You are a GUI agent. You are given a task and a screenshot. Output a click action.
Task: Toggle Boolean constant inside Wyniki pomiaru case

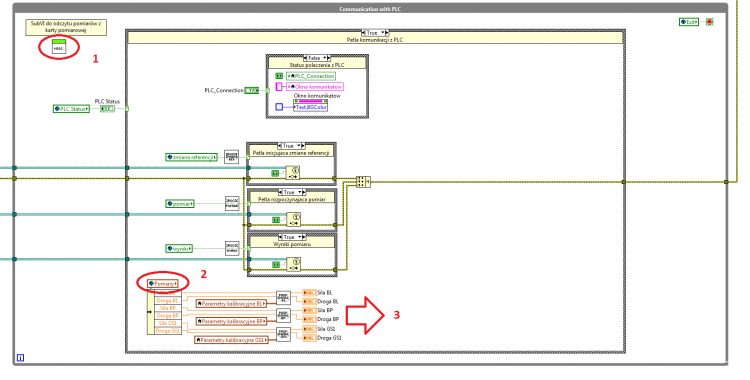pos(276,264)
